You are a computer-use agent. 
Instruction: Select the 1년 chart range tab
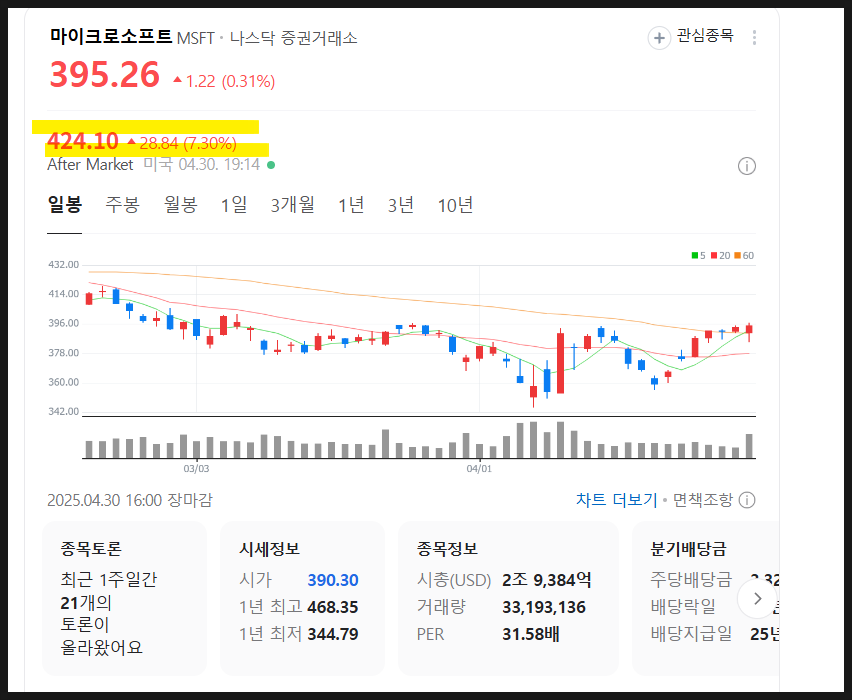[351, 205]
